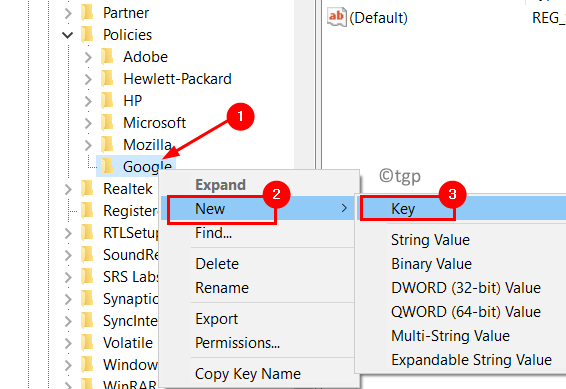
Task: Expand the RTLSetup key
Action: coord(68,233)
